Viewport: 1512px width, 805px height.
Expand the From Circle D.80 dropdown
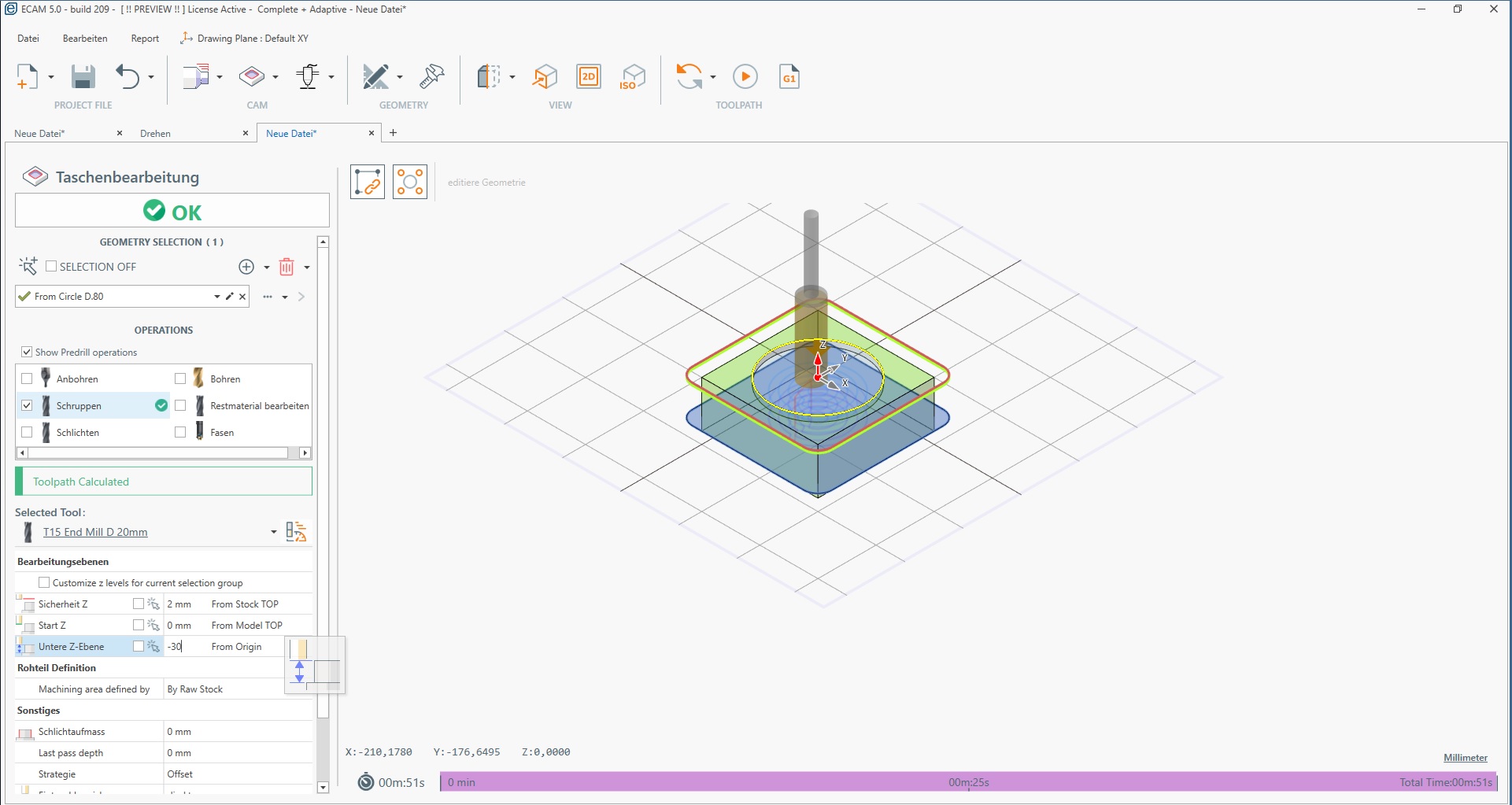point(216,297)
